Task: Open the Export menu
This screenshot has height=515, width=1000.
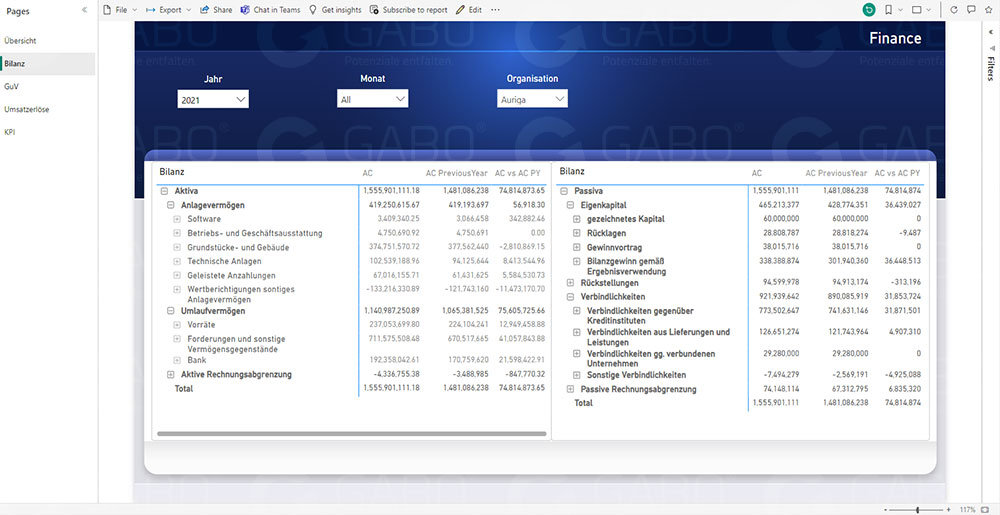Action: coord(168,10)
